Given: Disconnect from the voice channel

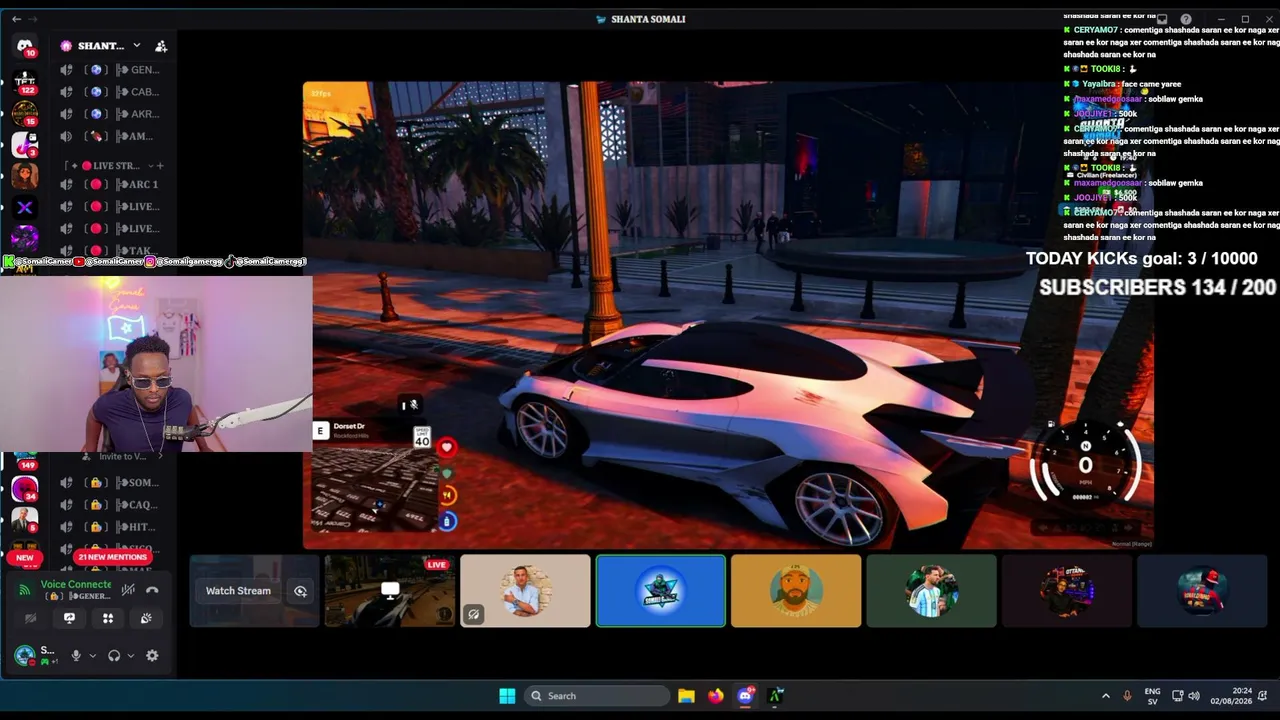Looking at the screenshot, I should [x=152, y=590].
